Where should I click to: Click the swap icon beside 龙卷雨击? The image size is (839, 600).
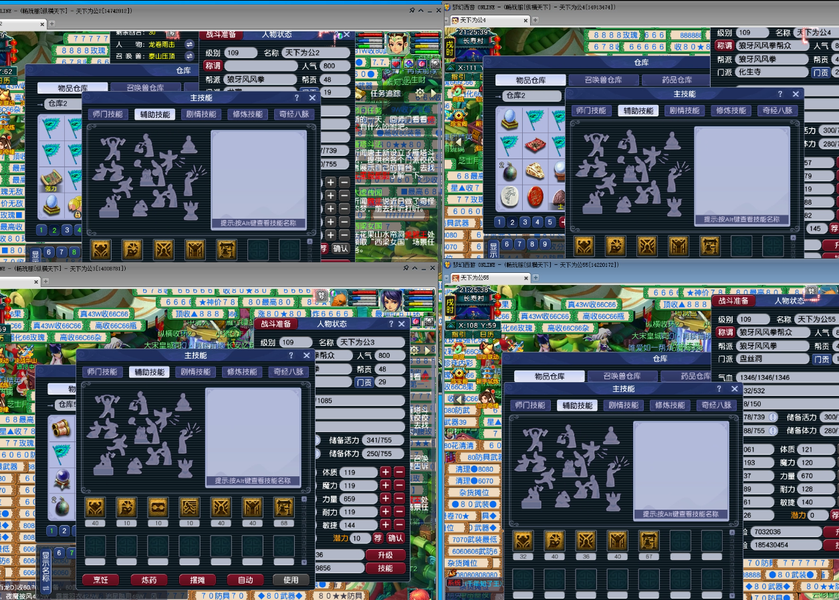189,44
